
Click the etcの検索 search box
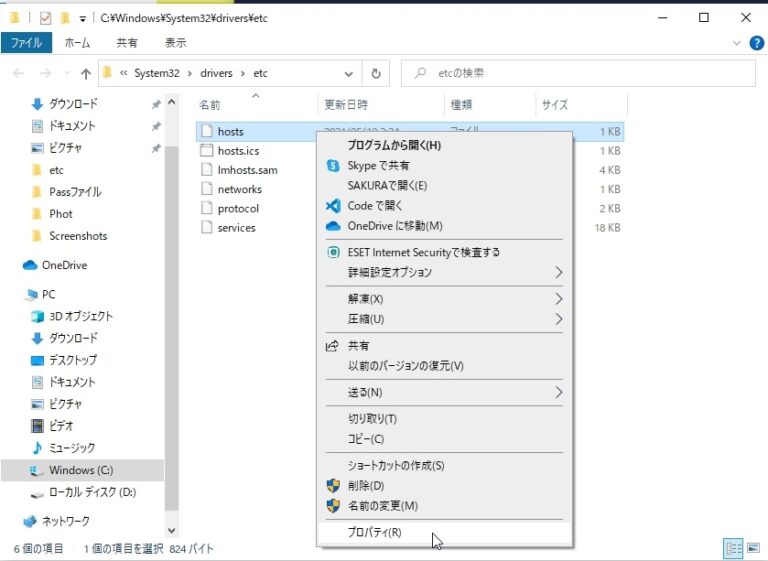(x=580, y=73)
